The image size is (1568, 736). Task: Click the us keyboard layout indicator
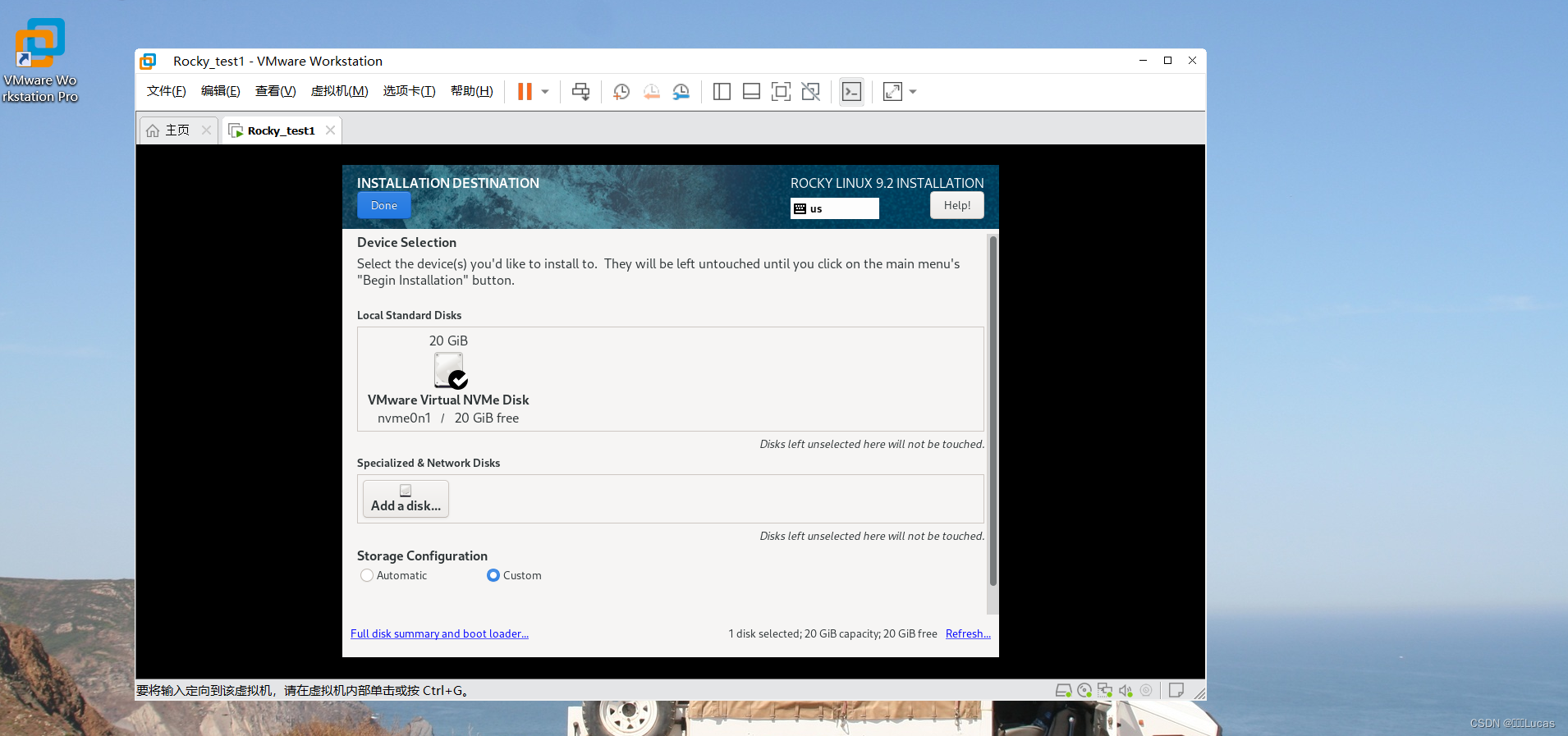point(835,208)
